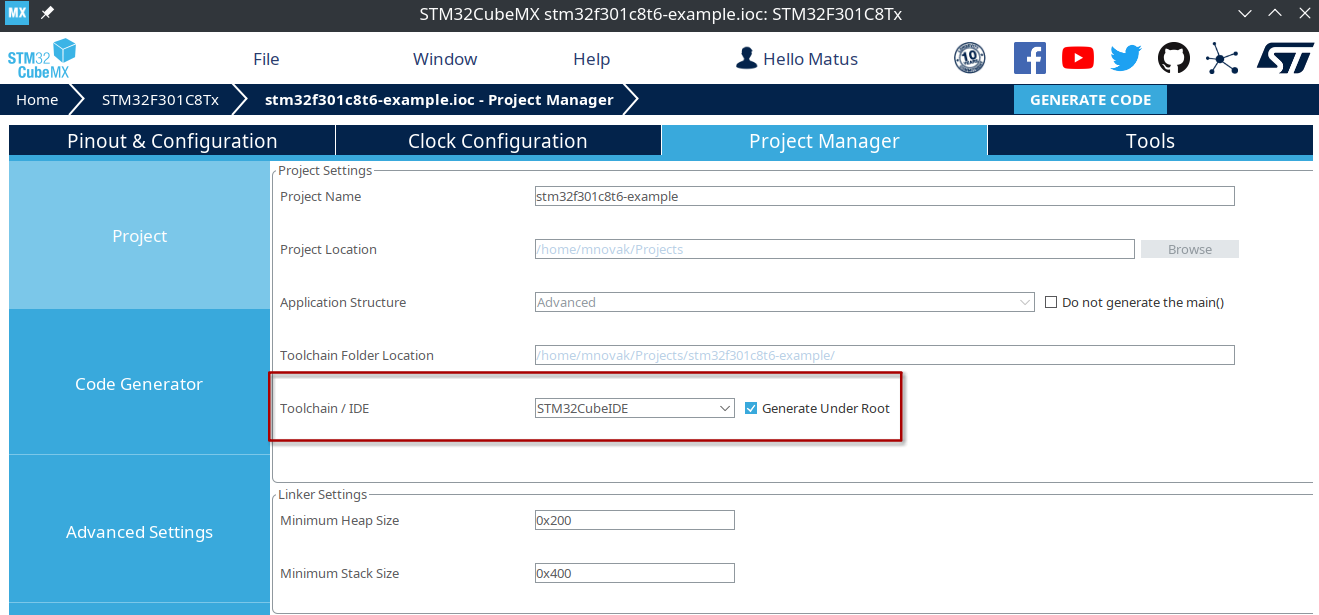The width and height of the screenshot is (1319, 615).
Task: Open the File menu
Action: click(x=266, y=59)
